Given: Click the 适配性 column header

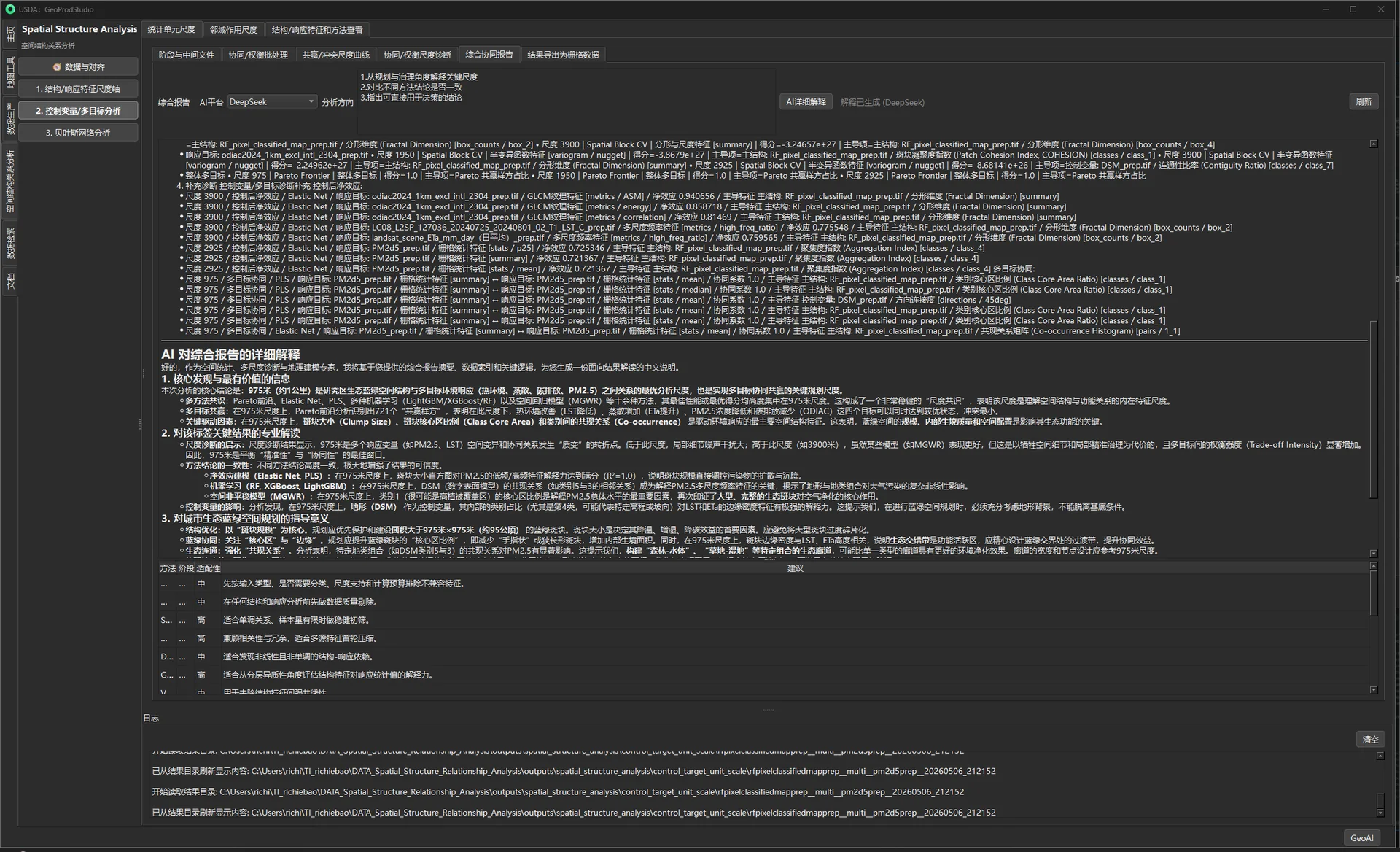Looking at the screenshot, I should click(208, 568).
